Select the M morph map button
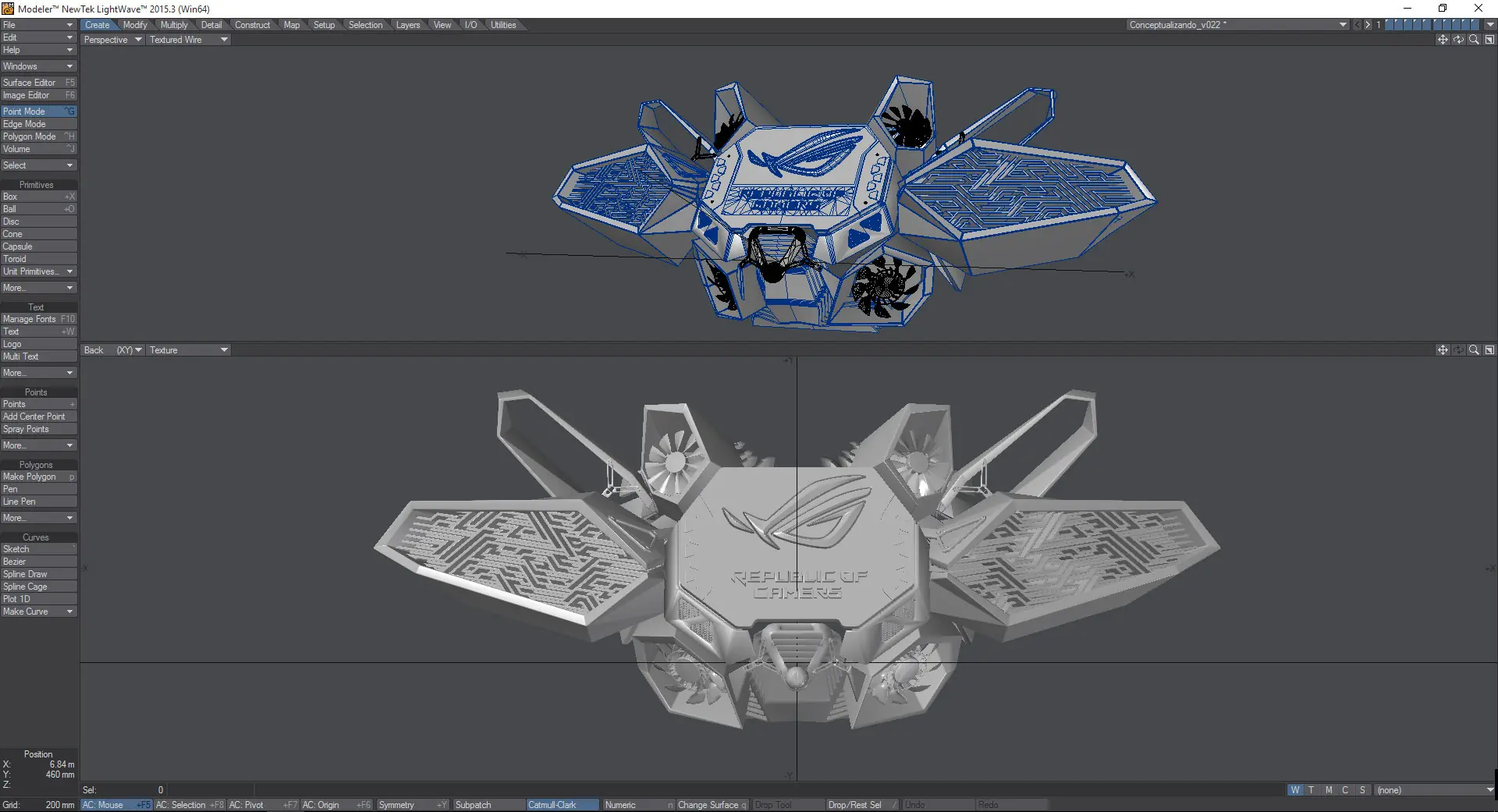 point(1329,790)
